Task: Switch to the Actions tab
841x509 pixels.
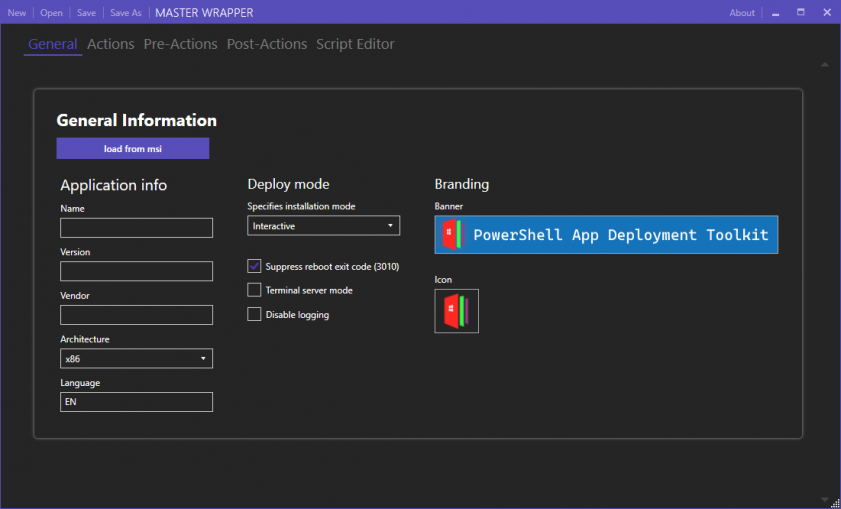Action: 110,44
